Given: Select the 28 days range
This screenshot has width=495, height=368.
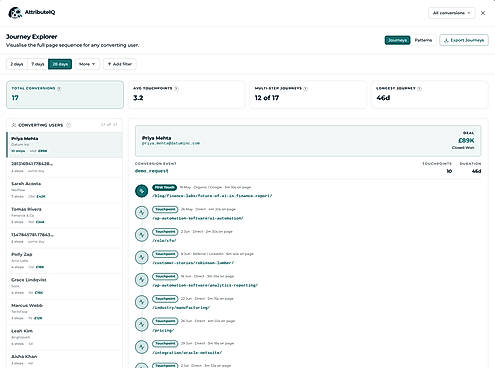Looking at the screenshot, I should point(60,64).
